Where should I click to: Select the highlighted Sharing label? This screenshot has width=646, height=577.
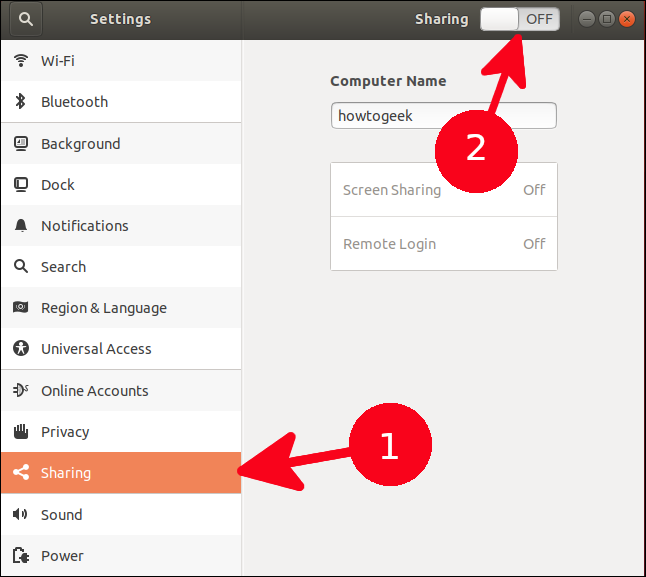(x=66, y=473)
